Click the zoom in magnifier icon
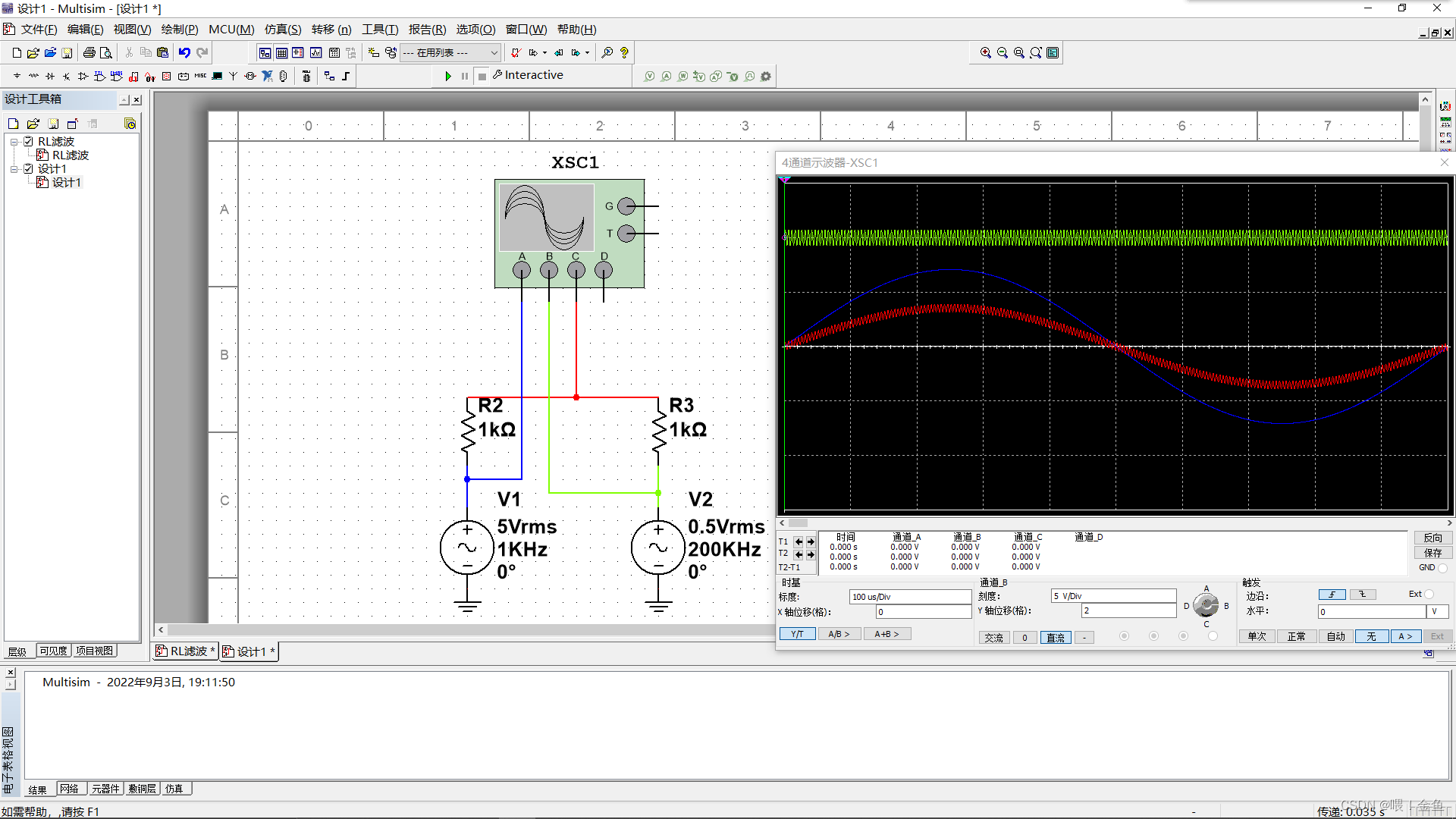Viewport: 1456px width, 819px height. click(985, 52)
